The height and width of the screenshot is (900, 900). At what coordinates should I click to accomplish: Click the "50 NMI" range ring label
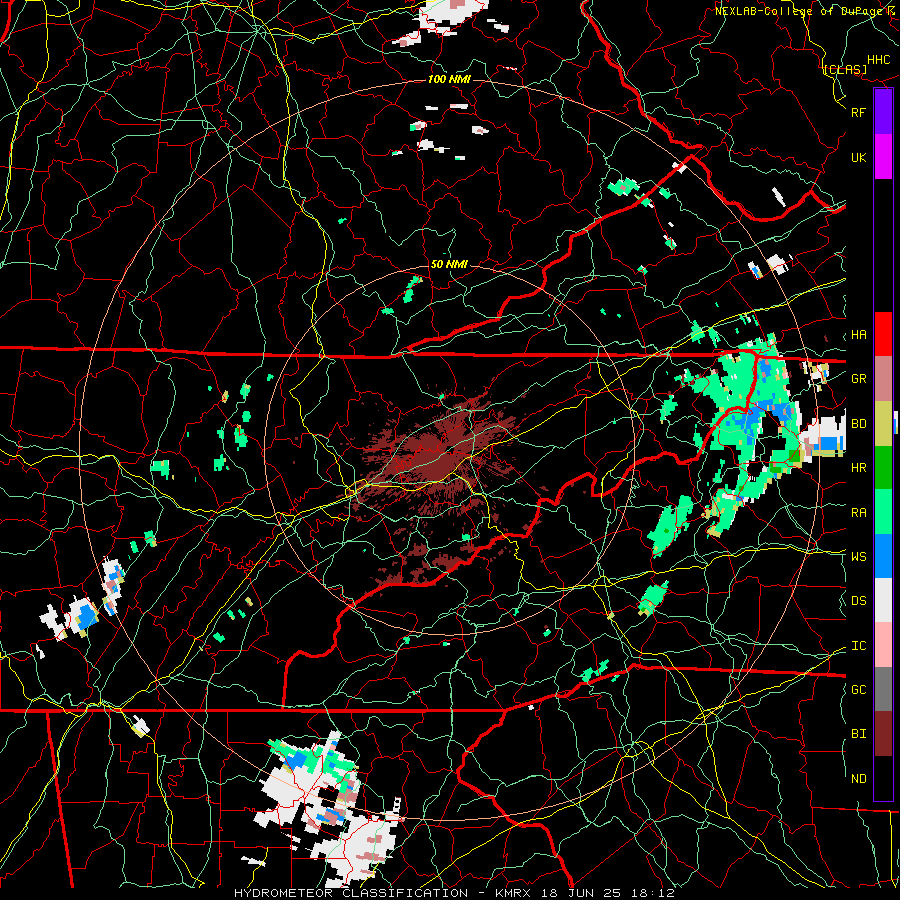pos(449,264)
